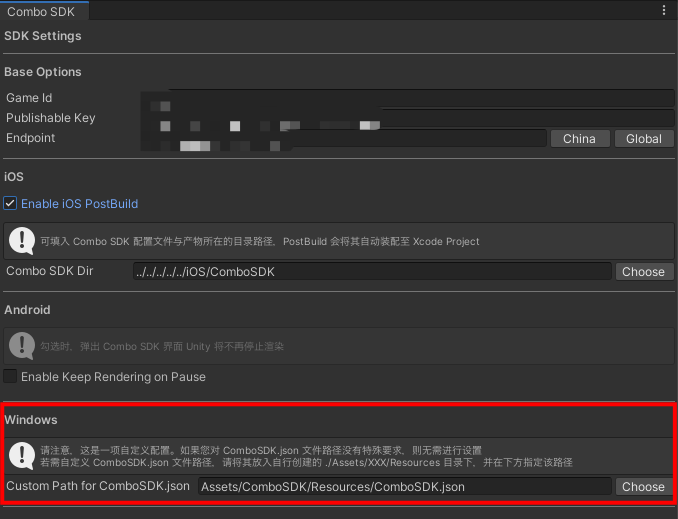Click the SDK Settings heading

pyautogui.click(x=43, y=36)
